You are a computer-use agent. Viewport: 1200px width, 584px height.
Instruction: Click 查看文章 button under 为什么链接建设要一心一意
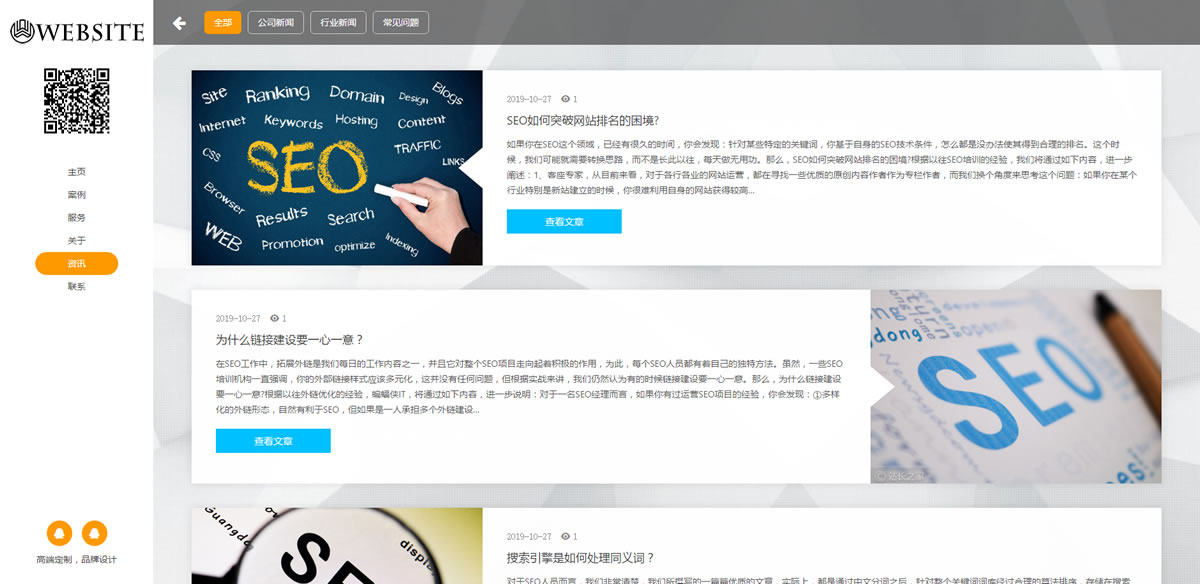point(273,441)
